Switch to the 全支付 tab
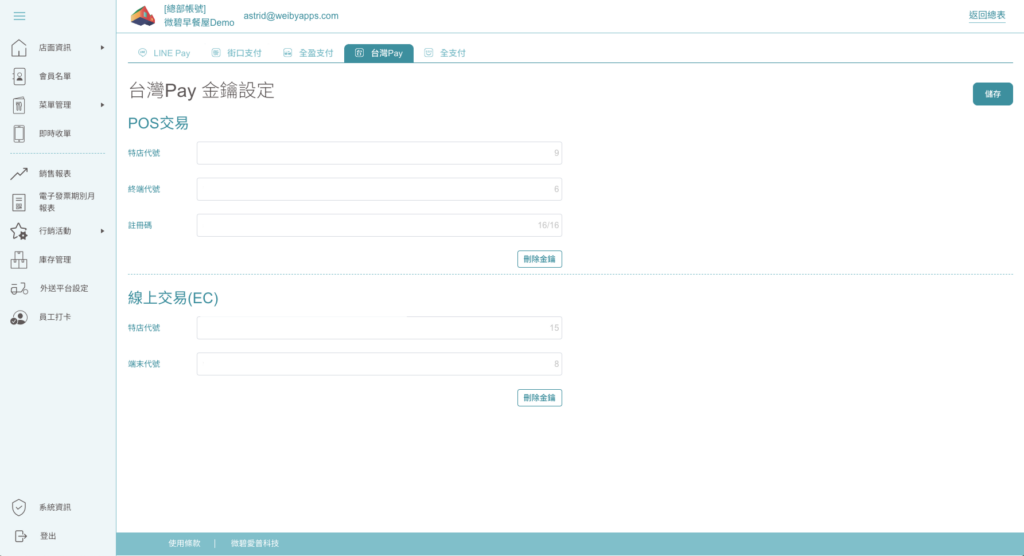The width and height of the screenshot is (1024, 556). 445,53
